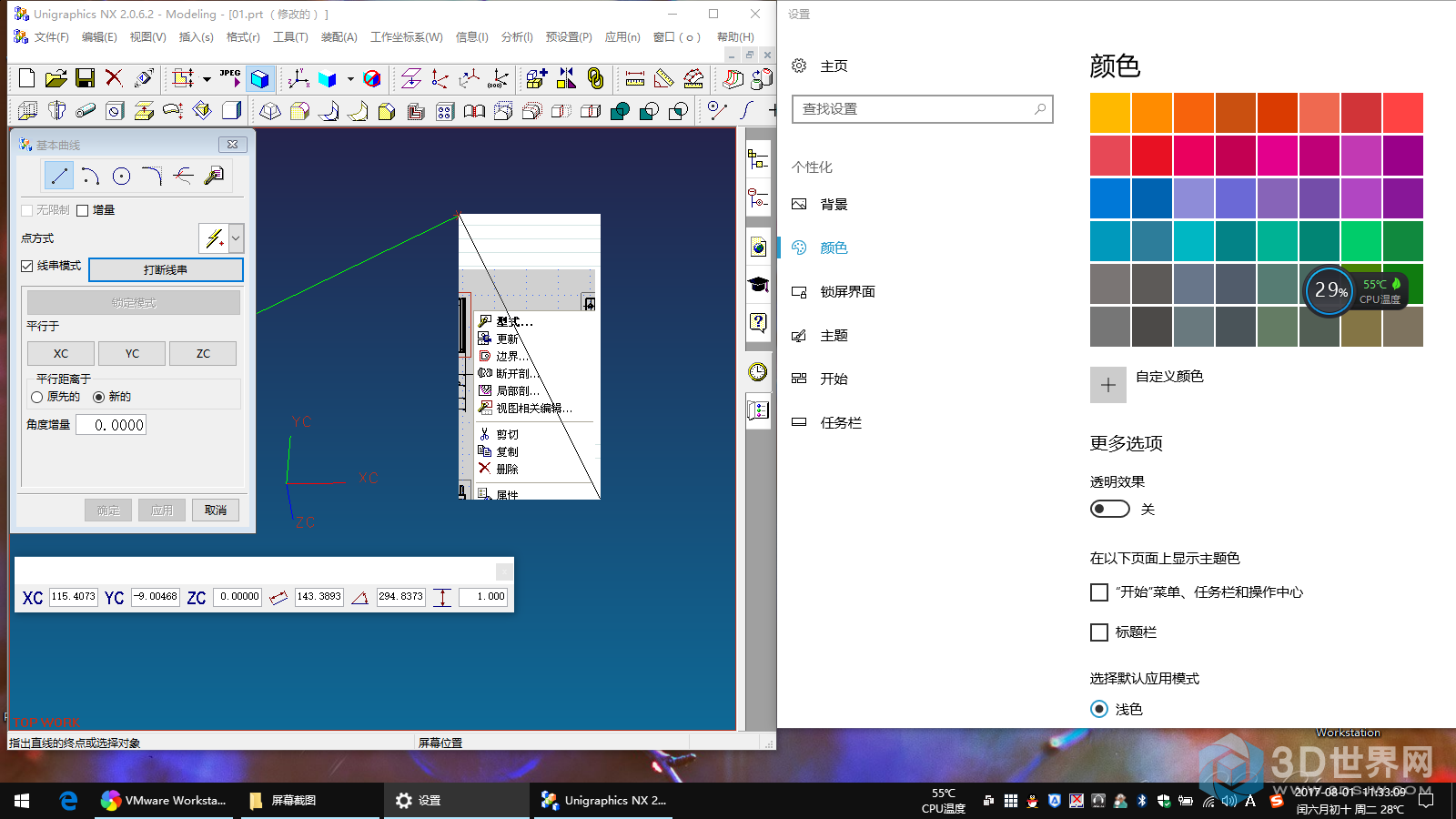Apply the Subtract boolean icon
The width and height of the screenshot is (1456, 819).
point(649,111)
